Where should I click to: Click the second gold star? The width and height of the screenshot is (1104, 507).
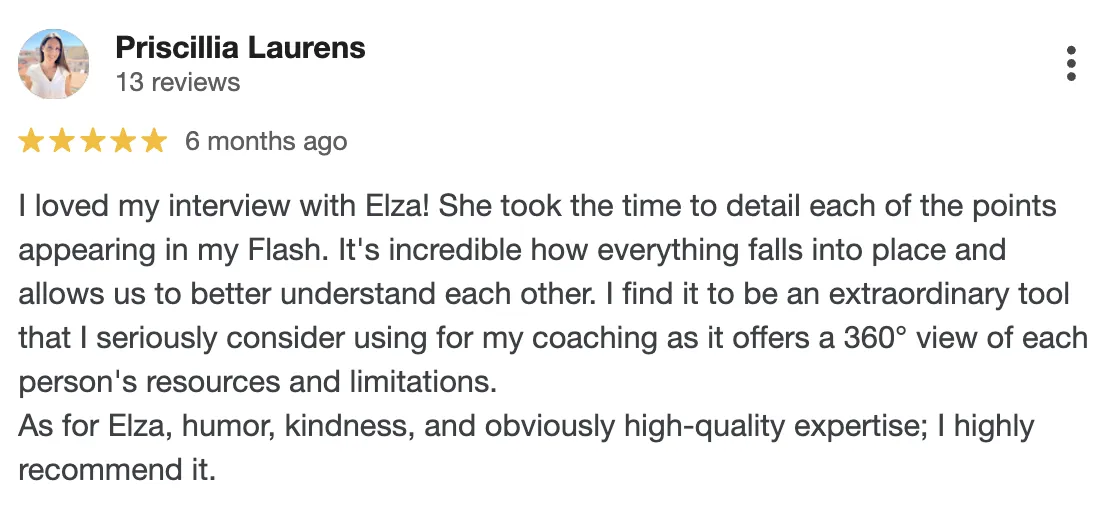pos(62,141)
